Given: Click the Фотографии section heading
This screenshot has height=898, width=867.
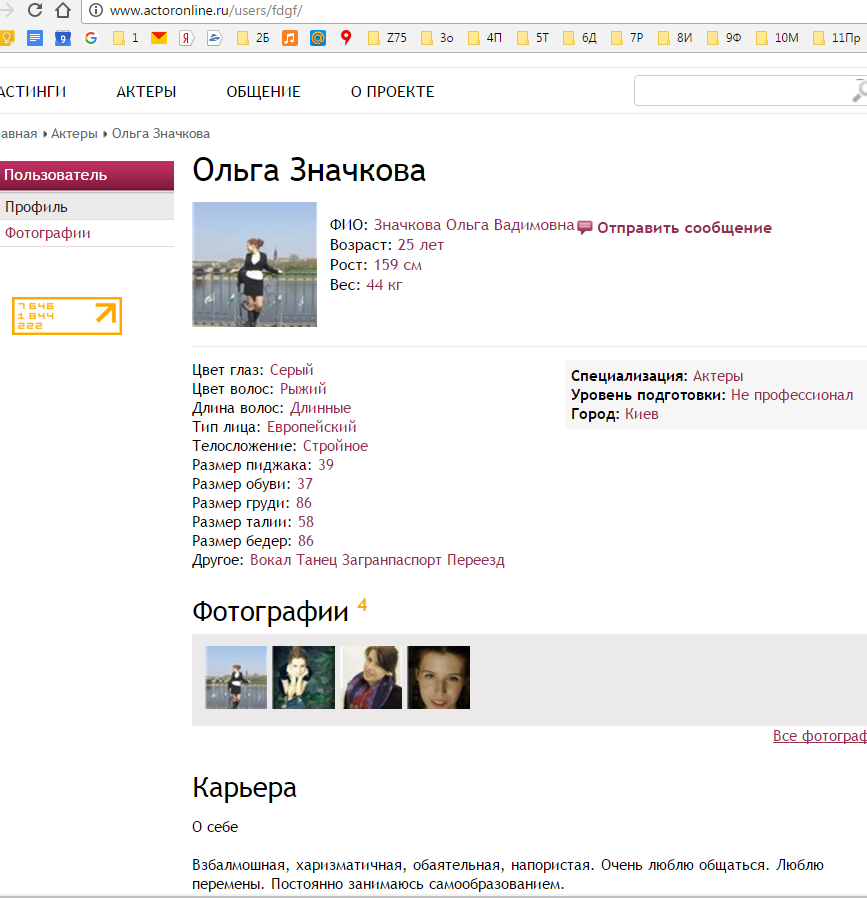Looking at the screenshot, I should click(x=270, y=612).
